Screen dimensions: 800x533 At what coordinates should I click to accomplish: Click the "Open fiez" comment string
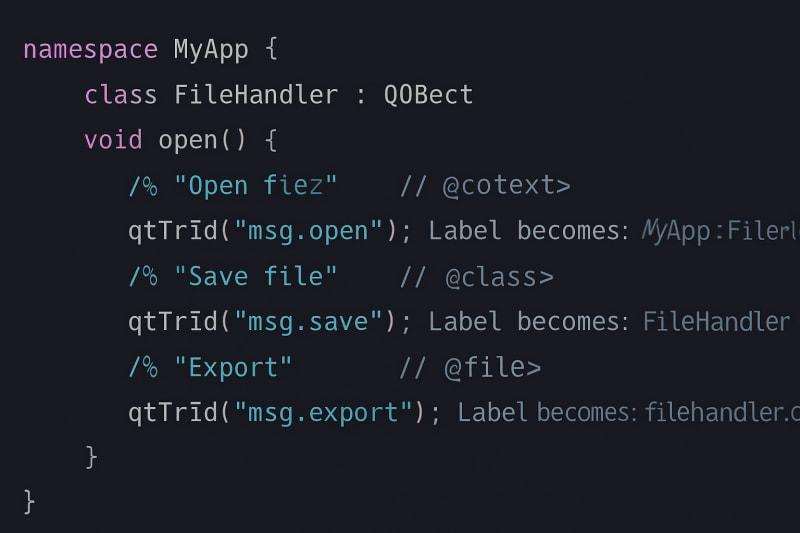[256, 186]
